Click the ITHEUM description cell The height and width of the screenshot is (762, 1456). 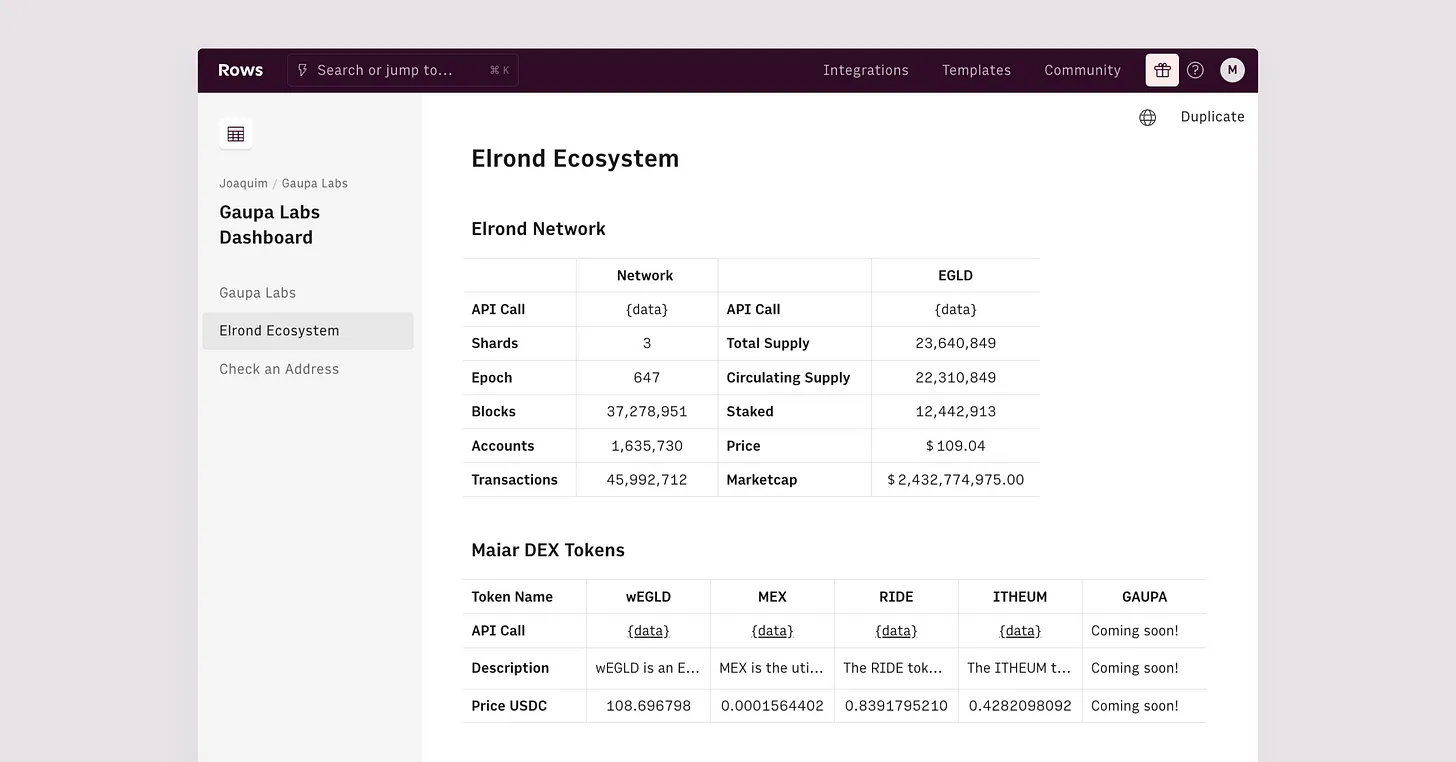[x=1020, y=668]
